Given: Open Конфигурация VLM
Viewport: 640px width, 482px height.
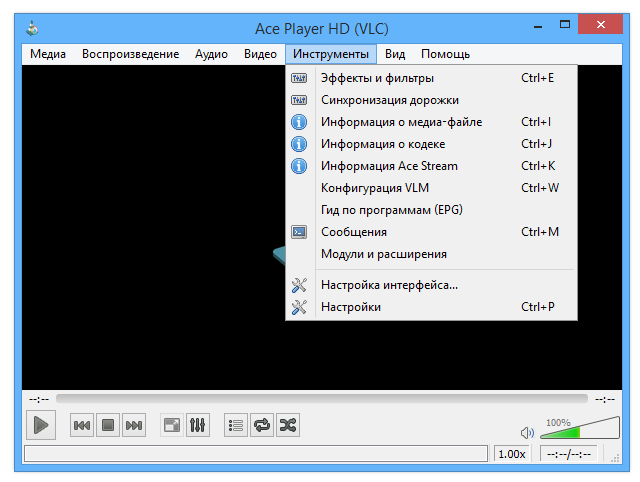Looking at the screenshot, I should point(431,188).
